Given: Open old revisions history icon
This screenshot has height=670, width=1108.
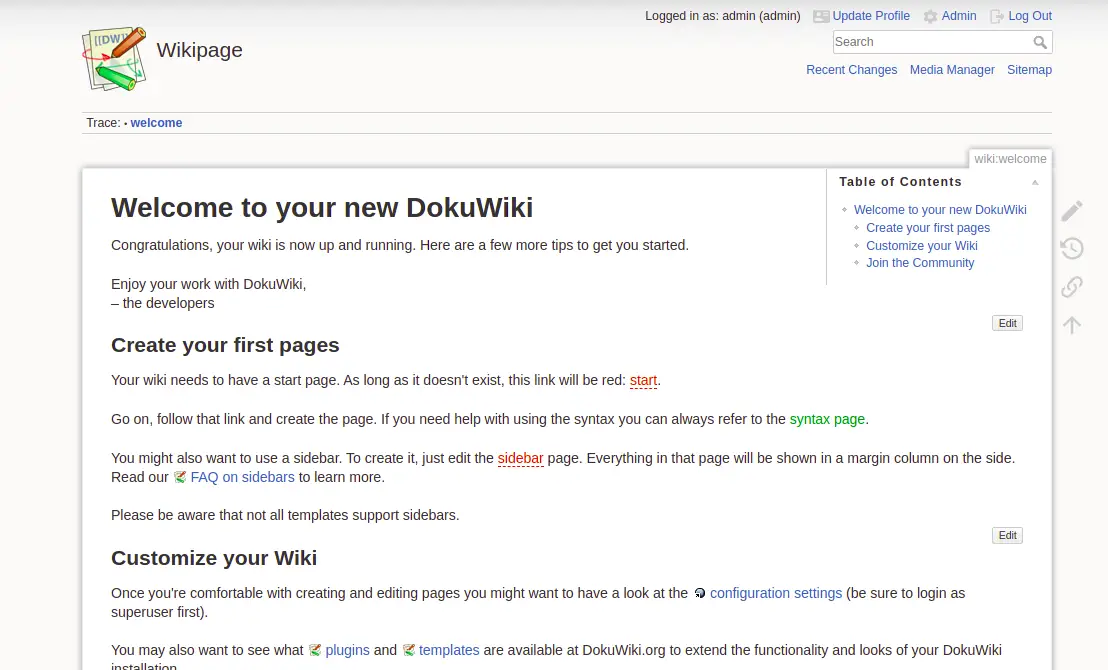Looking at the screenshot, I should pyautogui.click(x=1071, y=249).
